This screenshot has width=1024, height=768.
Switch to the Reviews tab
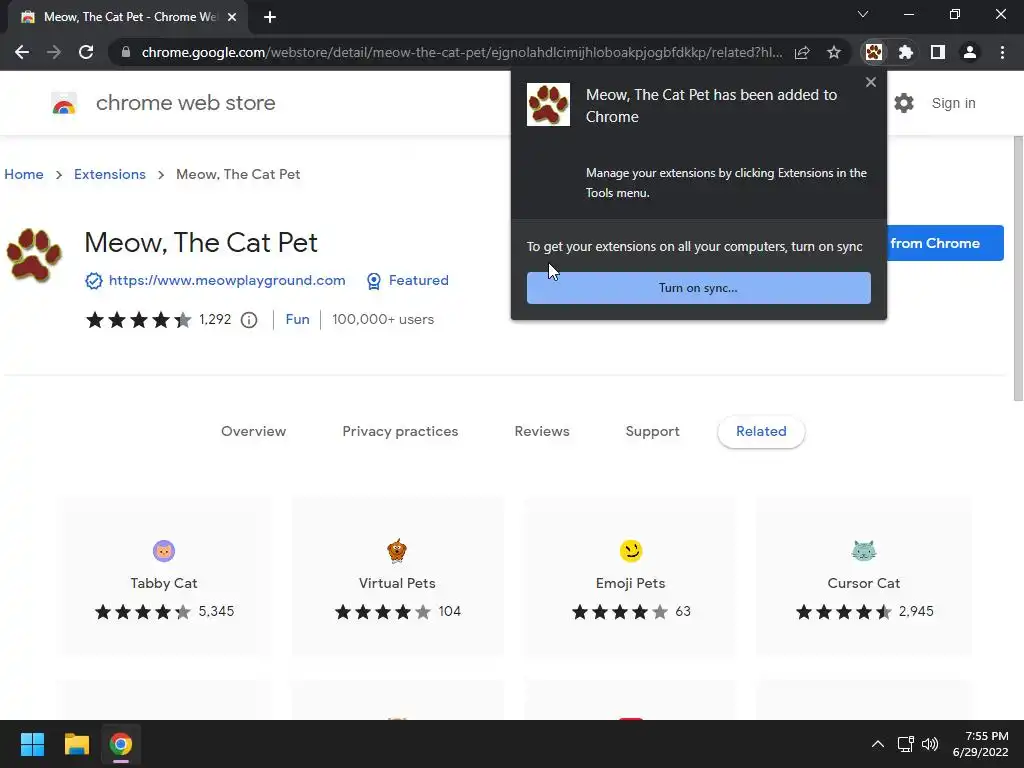coord(542,432)
